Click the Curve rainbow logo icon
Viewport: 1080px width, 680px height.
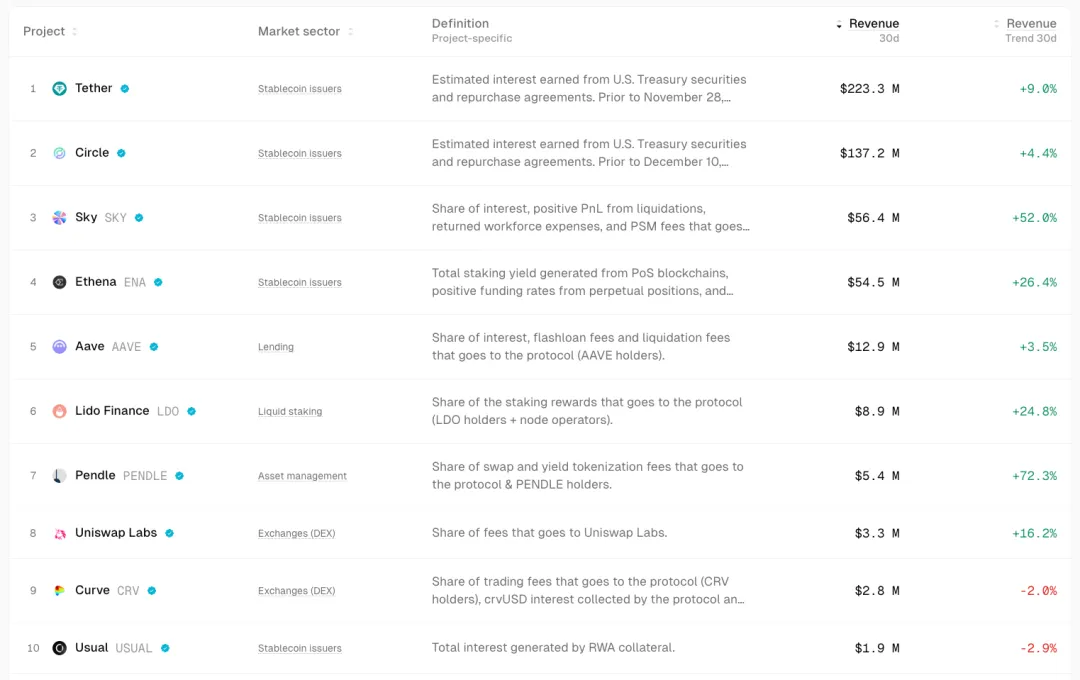point(60,591)
